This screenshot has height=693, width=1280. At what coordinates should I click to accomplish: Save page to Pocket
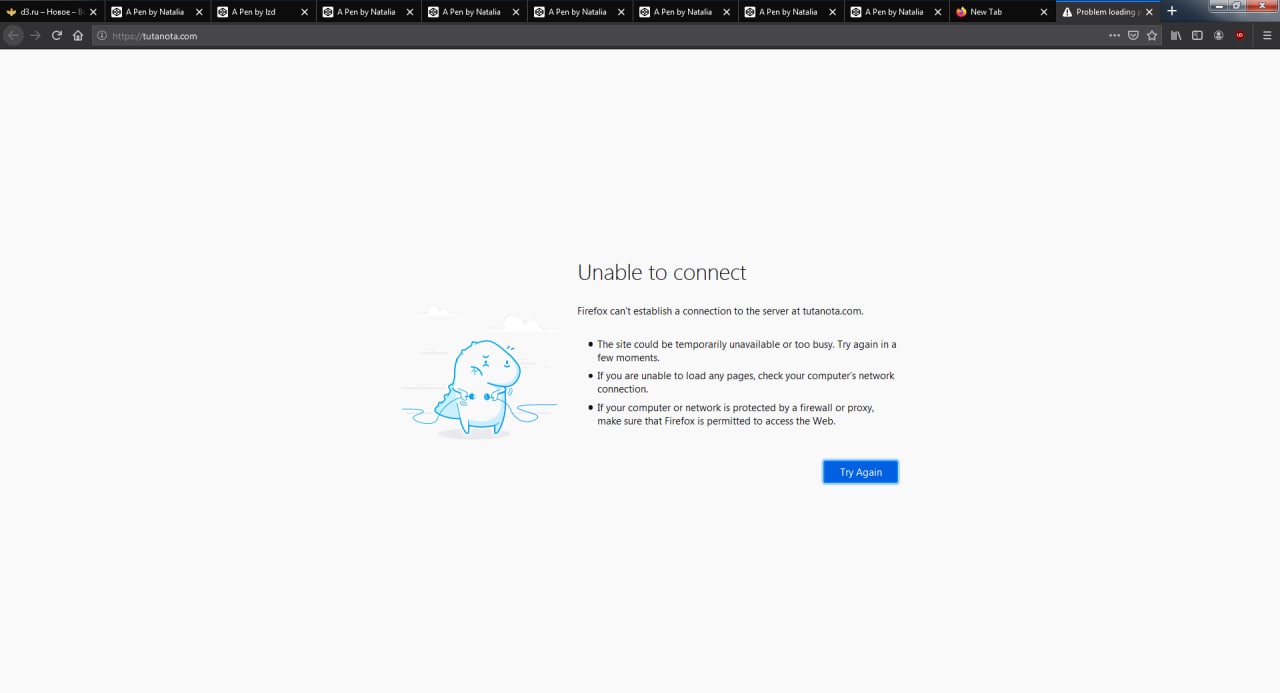click(x=1133, y=35)
